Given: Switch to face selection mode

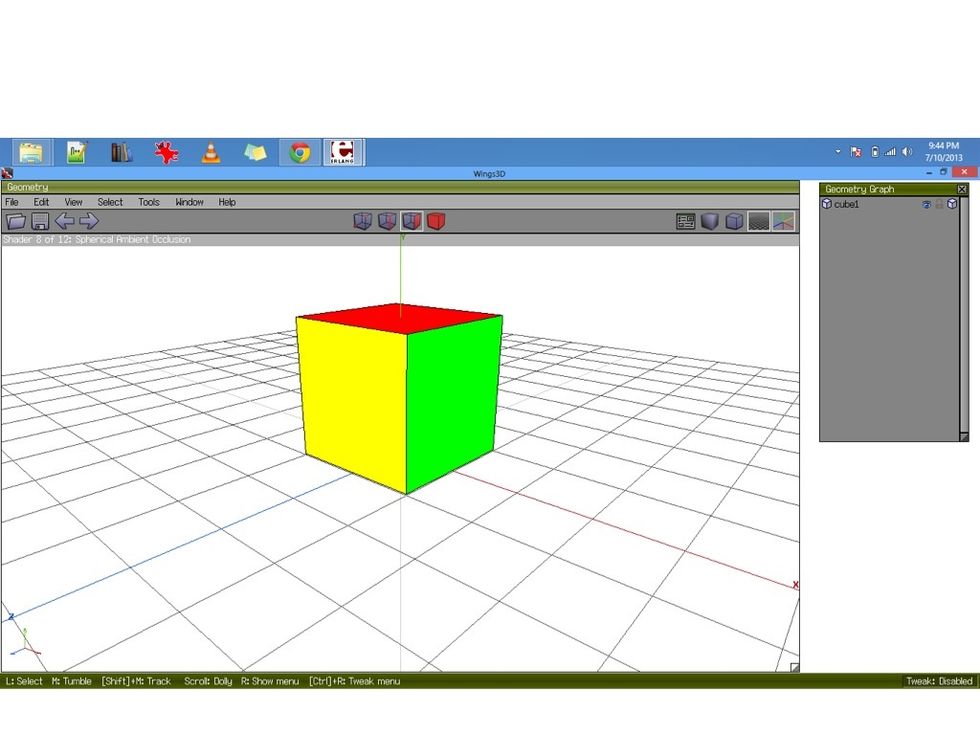Looking at the screenshot, I should [411, 221].
